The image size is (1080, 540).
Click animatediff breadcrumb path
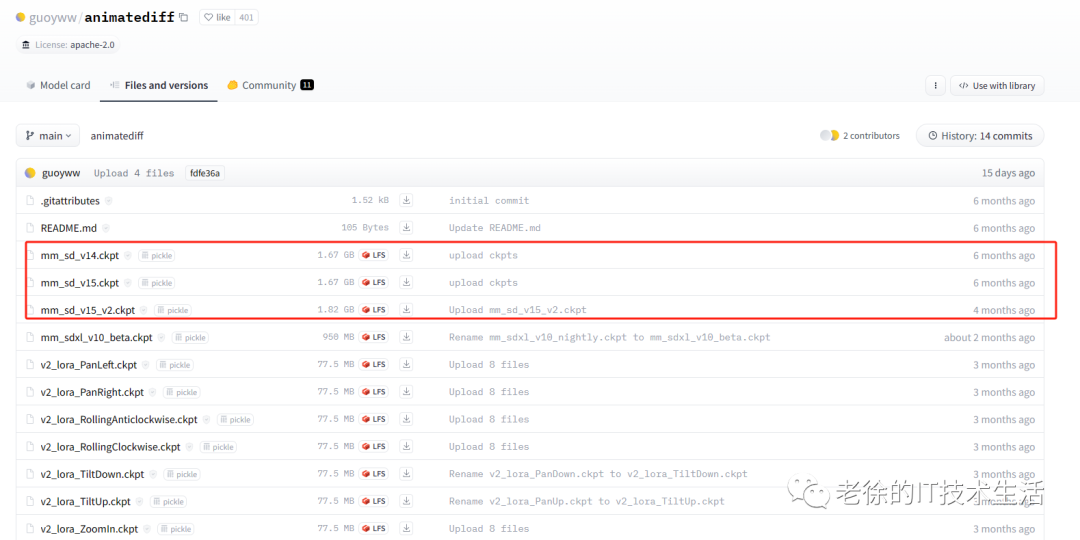point(117,136)
